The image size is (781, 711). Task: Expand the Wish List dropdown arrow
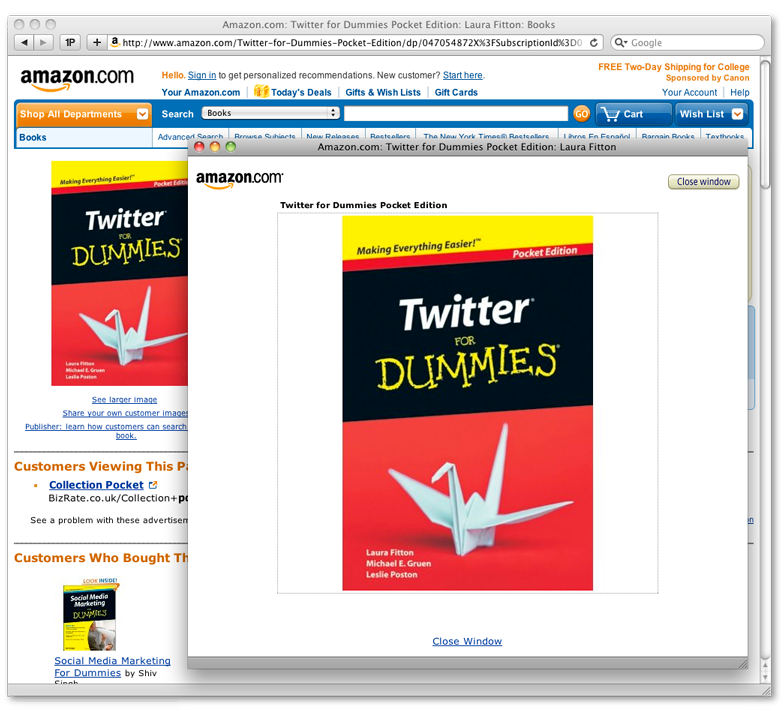coord(737,114)
